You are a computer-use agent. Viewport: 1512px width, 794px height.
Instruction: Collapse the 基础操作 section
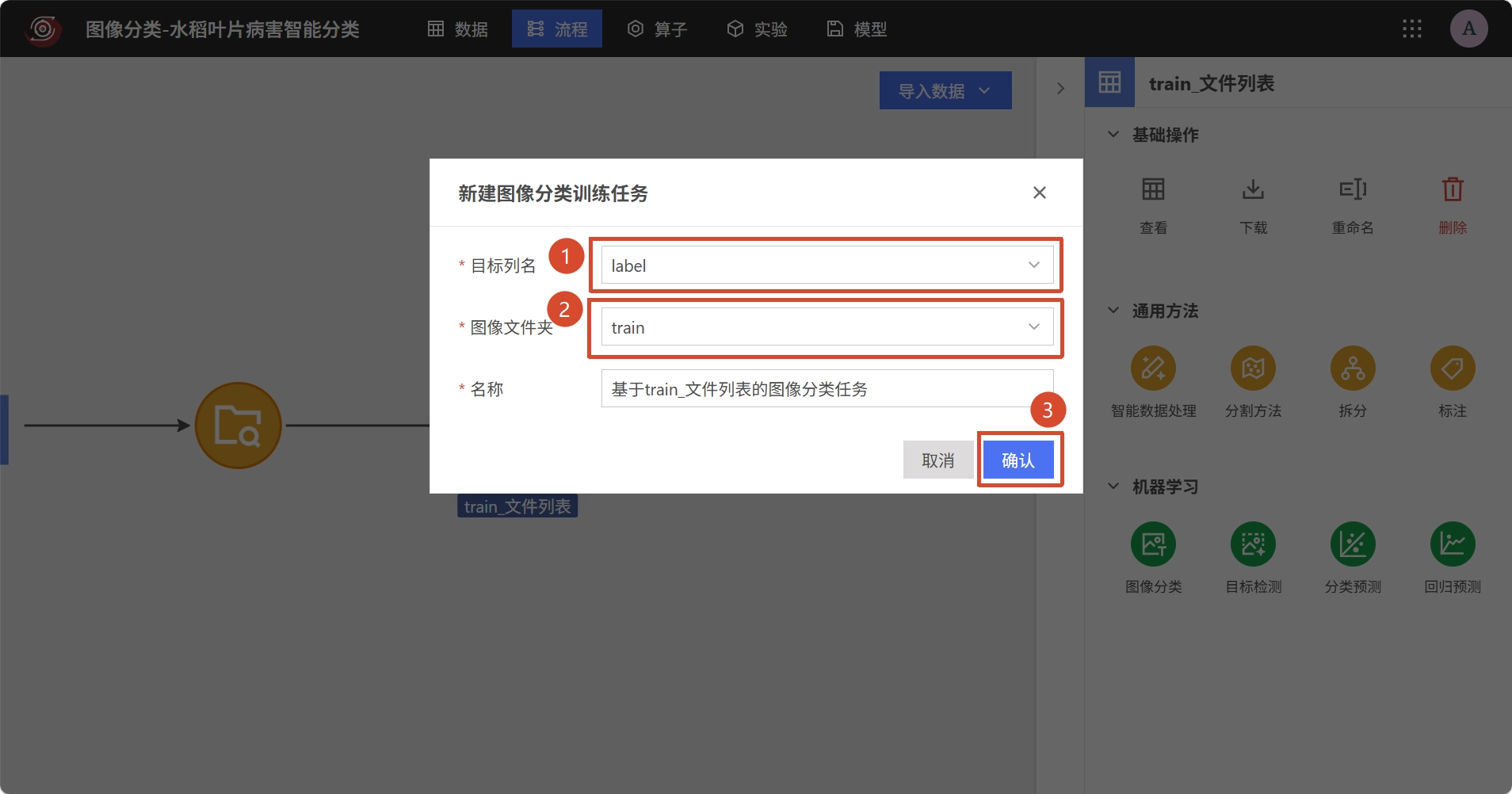pyautogui.click(x=1113, y=135)
